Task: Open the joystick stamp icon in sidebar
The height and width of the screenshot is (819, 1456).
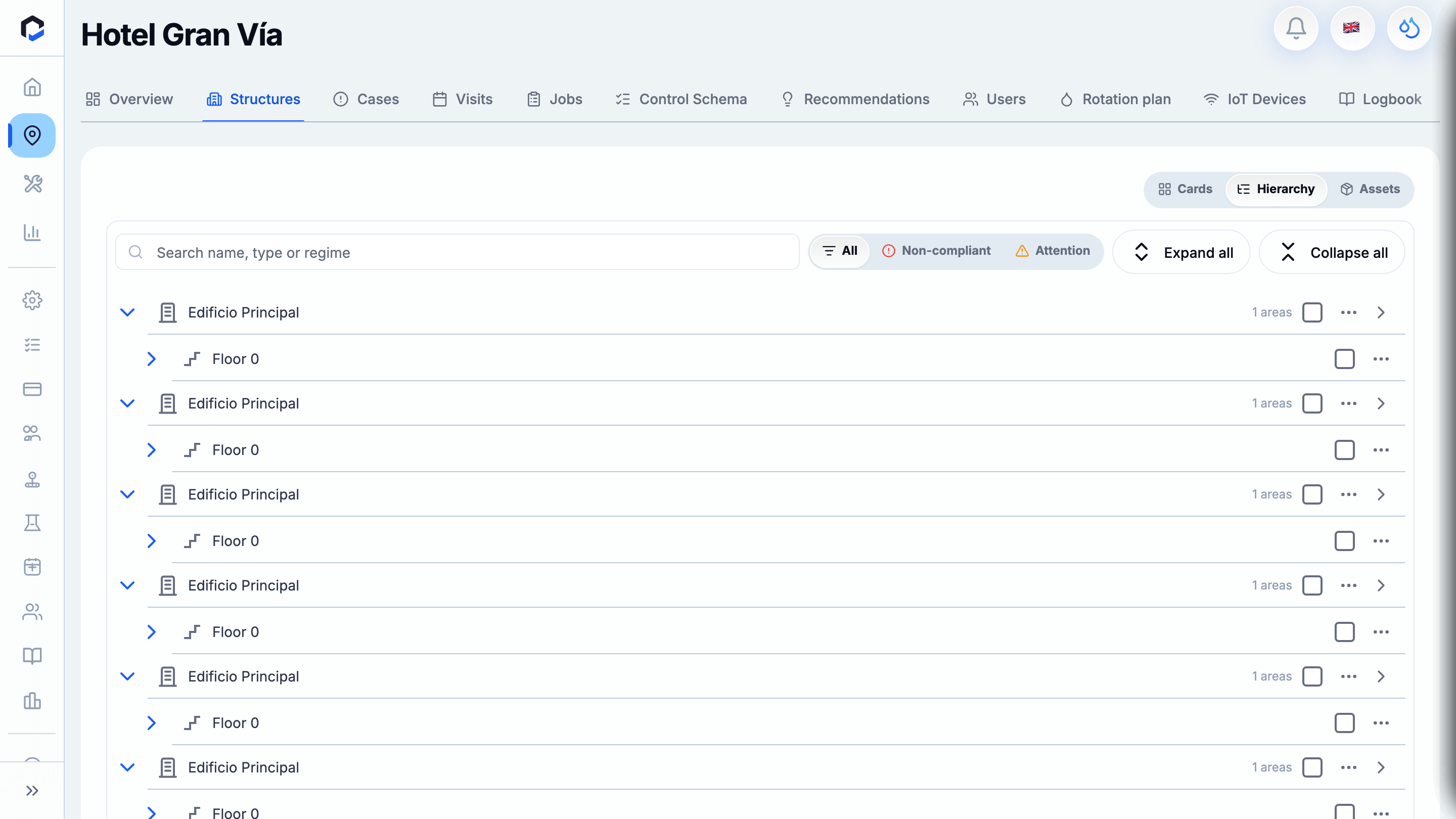Action: (32, 479)
